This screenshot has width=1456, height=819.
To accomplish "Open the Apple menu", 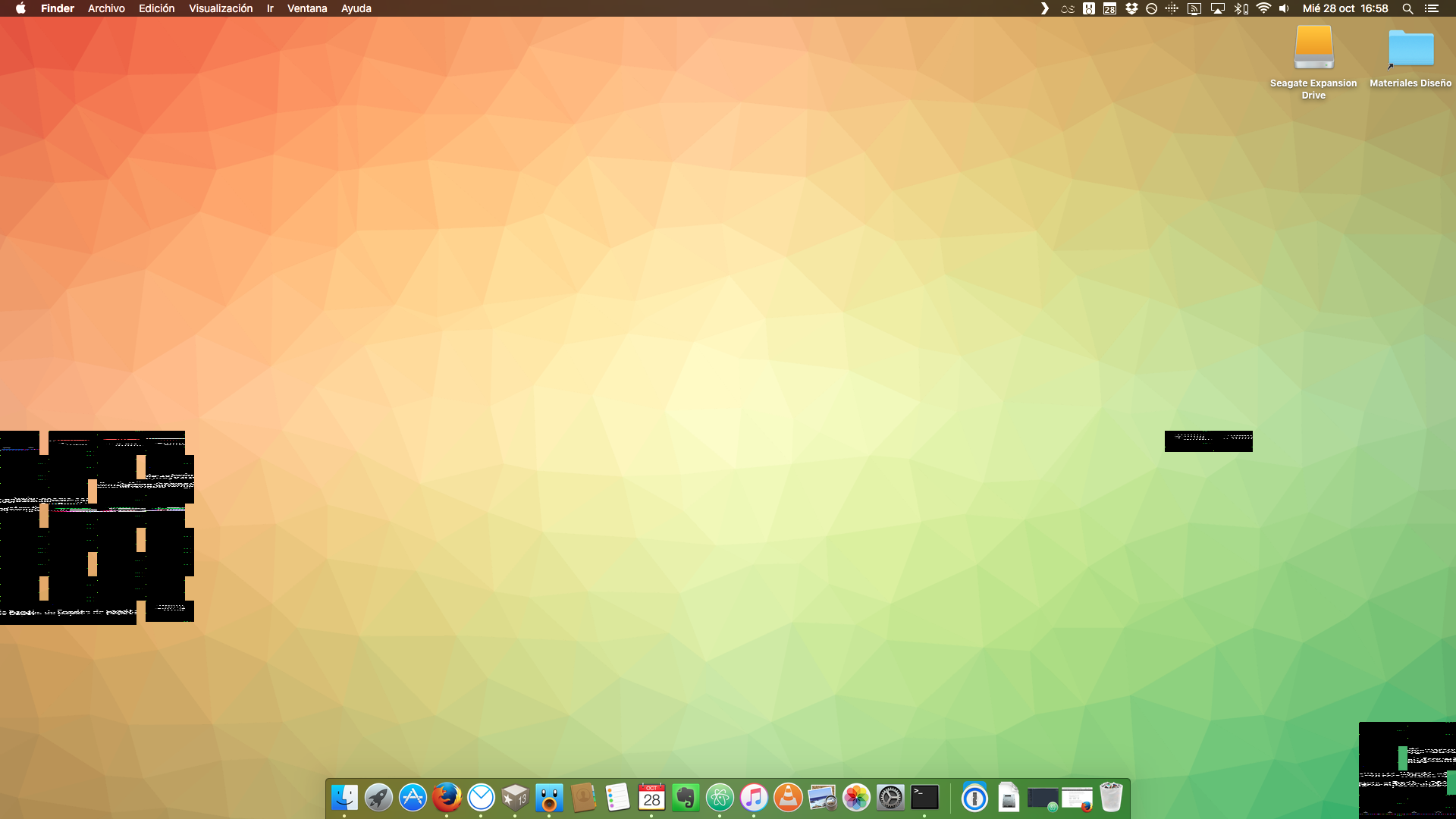I will tap(20, 8).
